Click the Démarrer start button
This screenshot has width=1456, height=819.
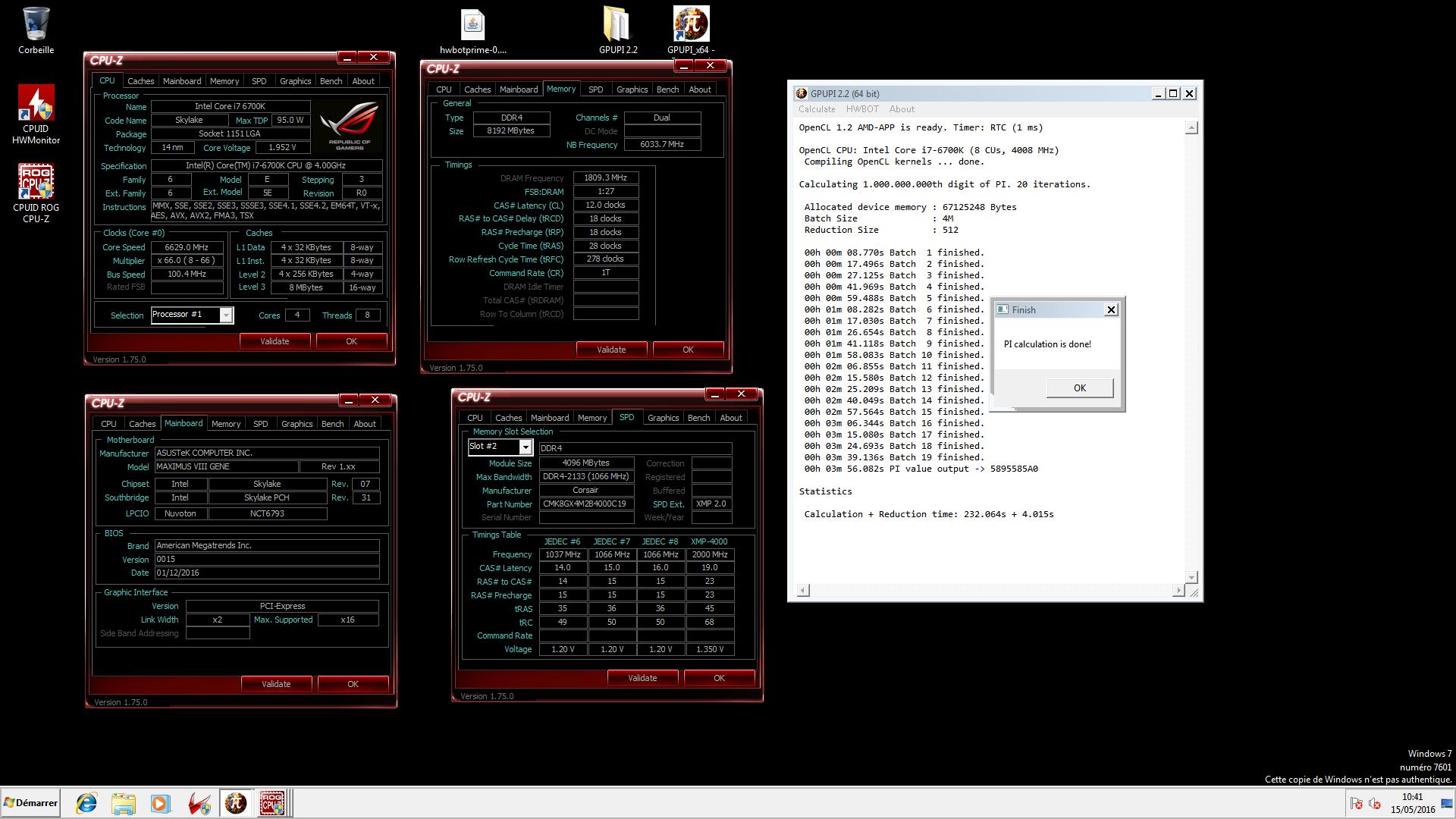tap(31, 803)
